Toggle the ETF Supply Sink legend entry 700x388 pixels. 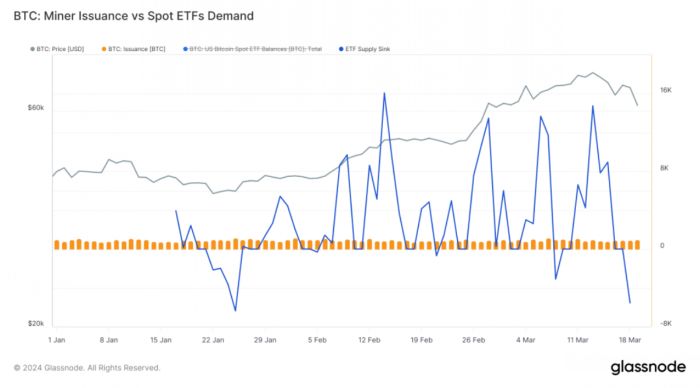pos(364,49)
